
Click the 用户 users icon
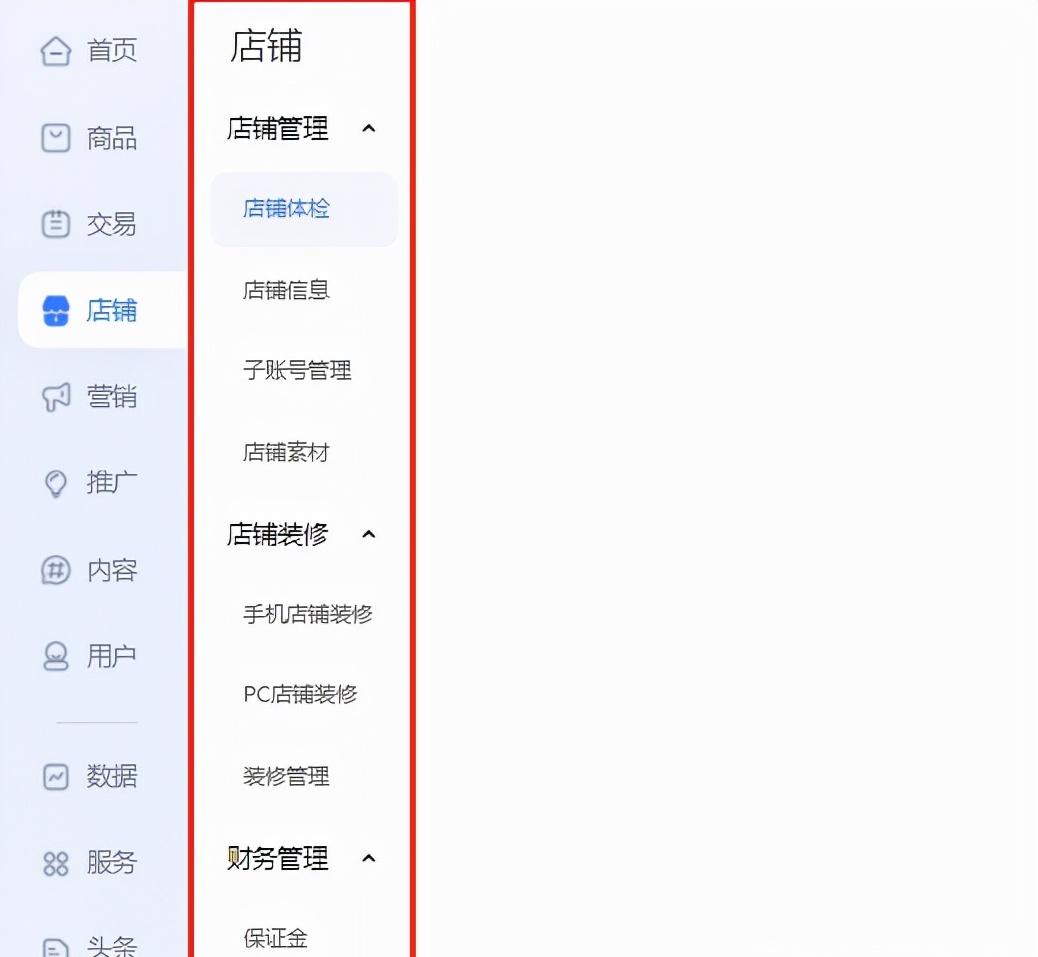[57, 656]
